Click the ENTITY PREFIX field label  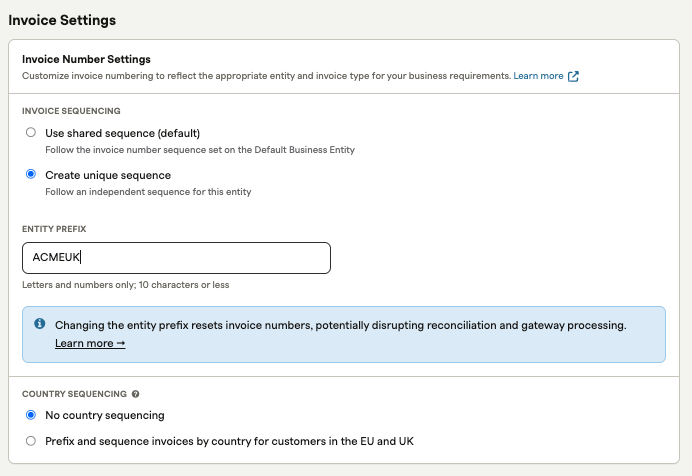(54, 229)
